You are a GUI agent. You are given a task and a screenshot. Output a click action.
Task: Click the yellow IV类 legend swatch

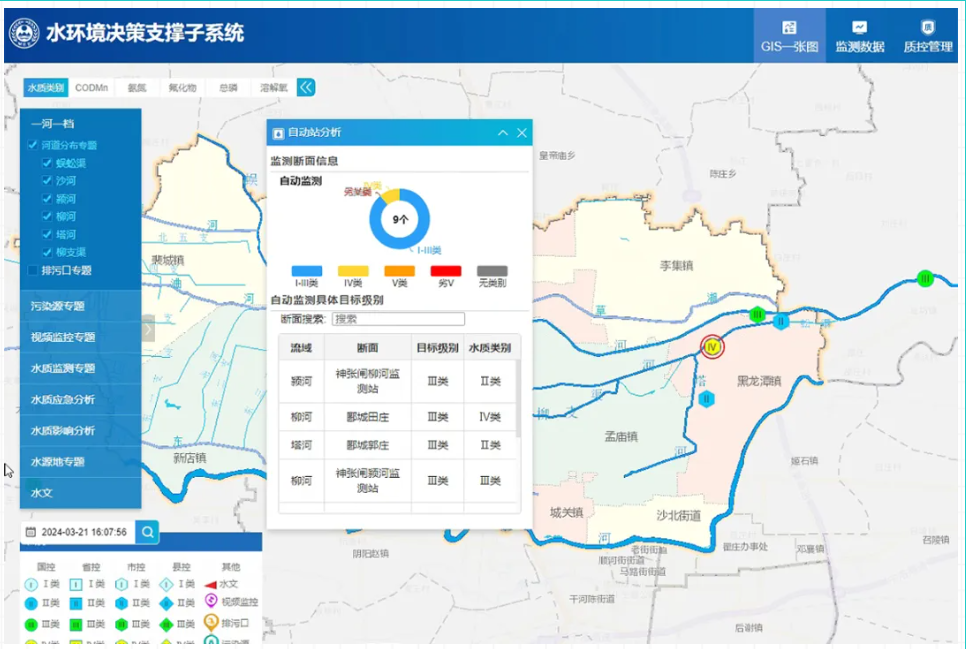pyautogui.click(x=353, y=271)
